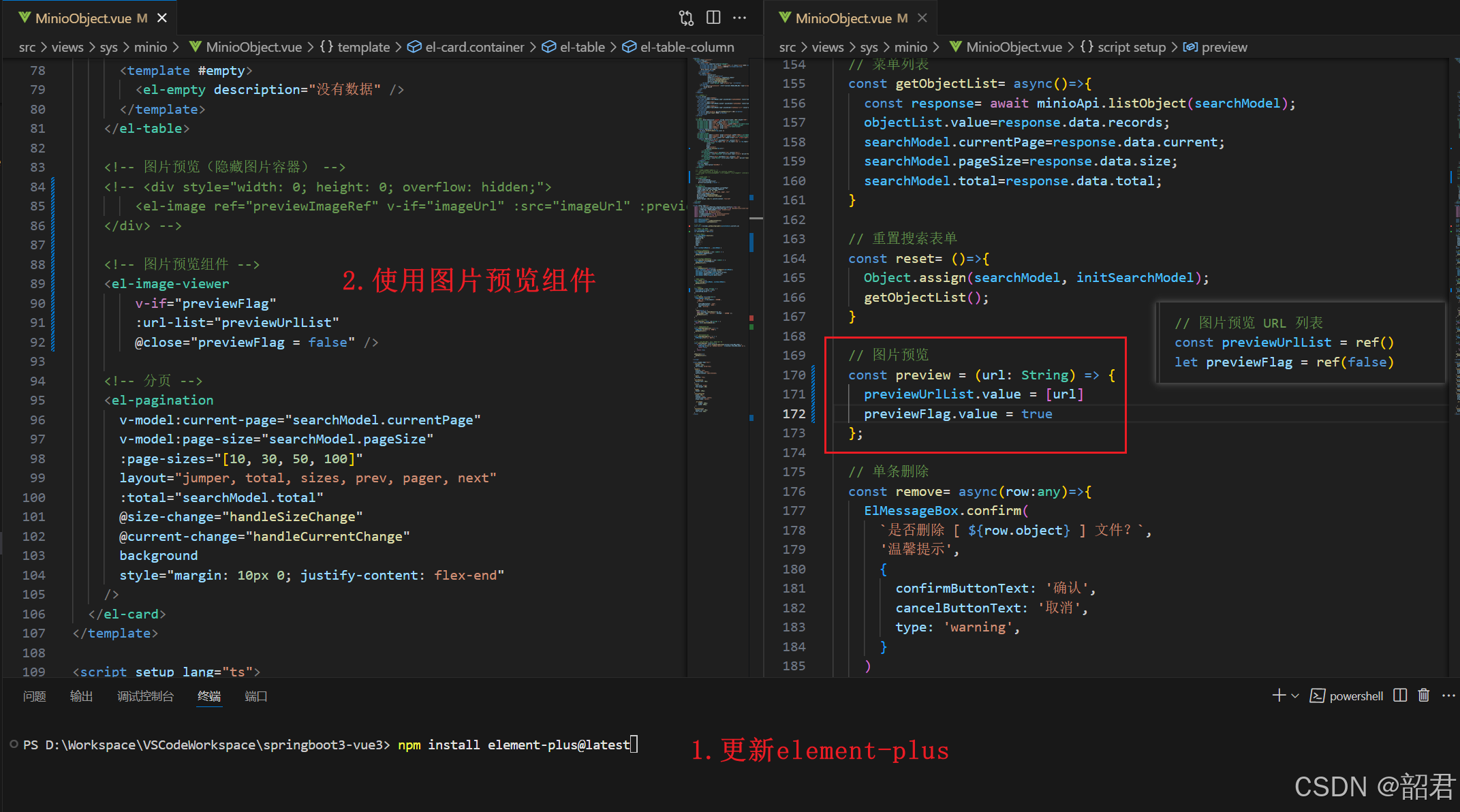The height and width of the screenshot is (812, 1460).
Task: Click the src breadcrumb link
Action: [x=27, y=46]
